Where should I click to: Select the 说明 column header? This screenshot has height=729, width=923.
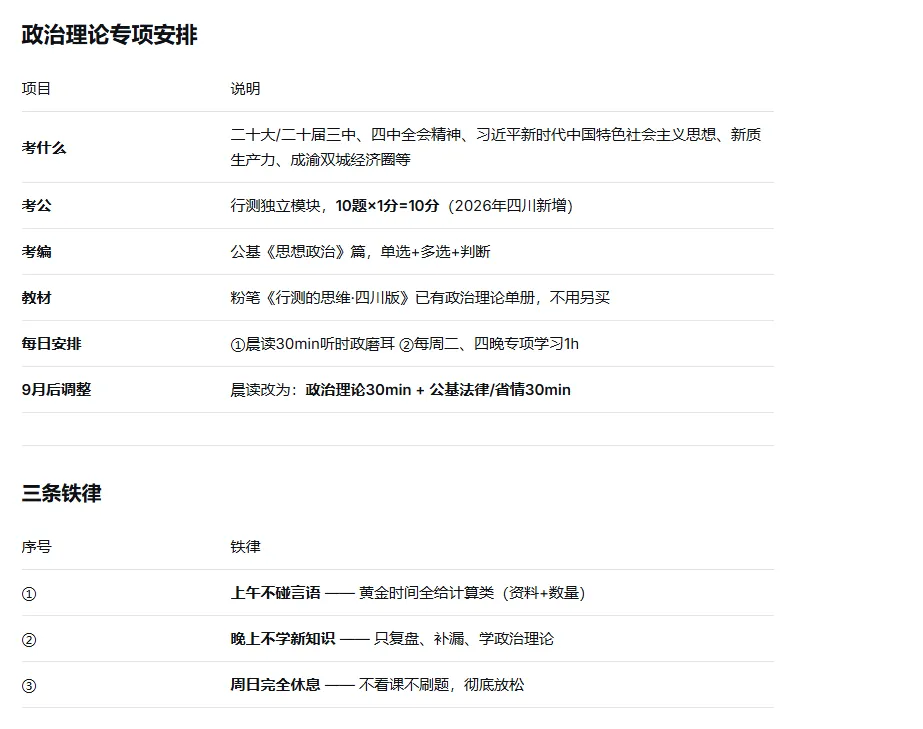point(245,88)
